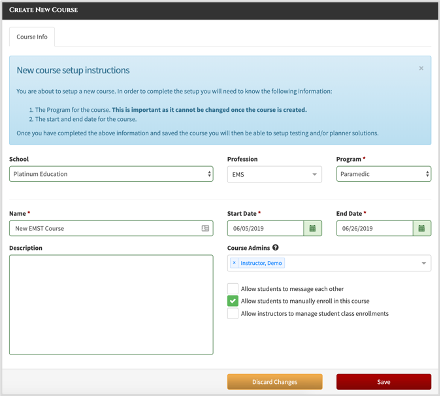This screenshot has width=440, height=396.
Task: Open the Start Date calendar picker
Action: click(x=313, y=228)
